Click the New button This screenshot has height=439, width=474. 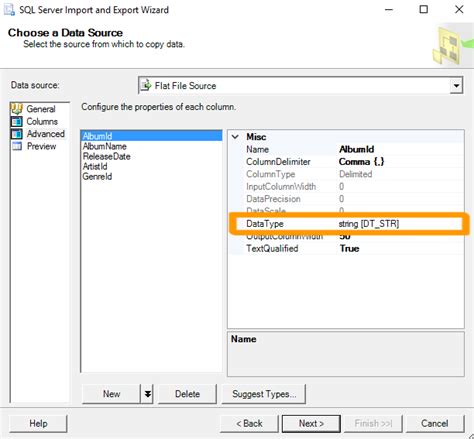click(x=111, y=394)
